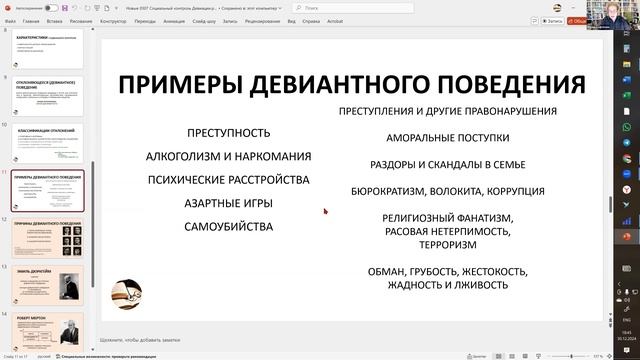Click the text ПСИХИЧЕСКИЕ РАССТРОЙСТВА
Viewport: 640px width, 360px height.
pos(229,180)
